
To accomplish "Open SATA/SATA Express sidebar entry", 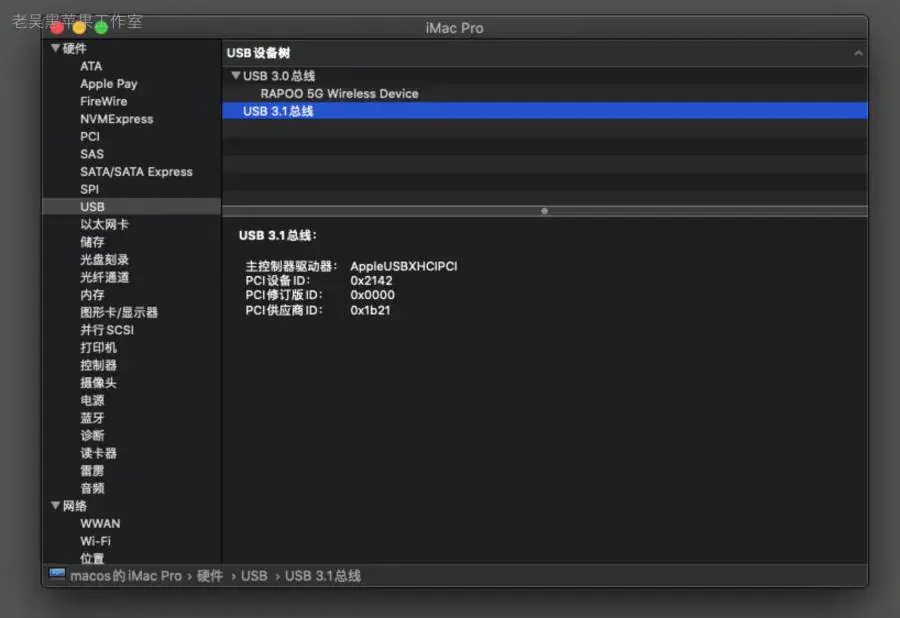I will tap(136, 172).
